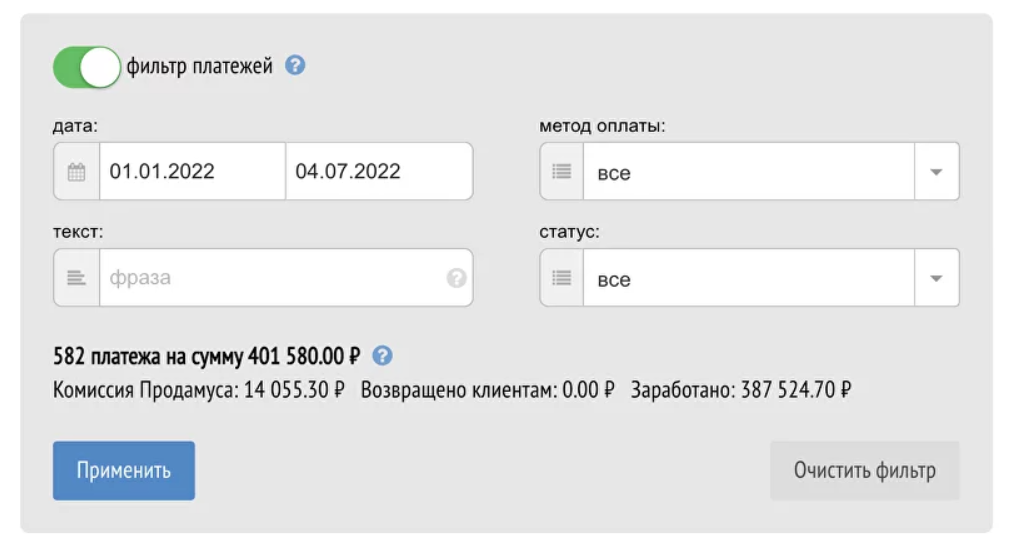Click help icon next to payments total
Viewport: 1012px width, 550px height.
click(x=382, y=355)
